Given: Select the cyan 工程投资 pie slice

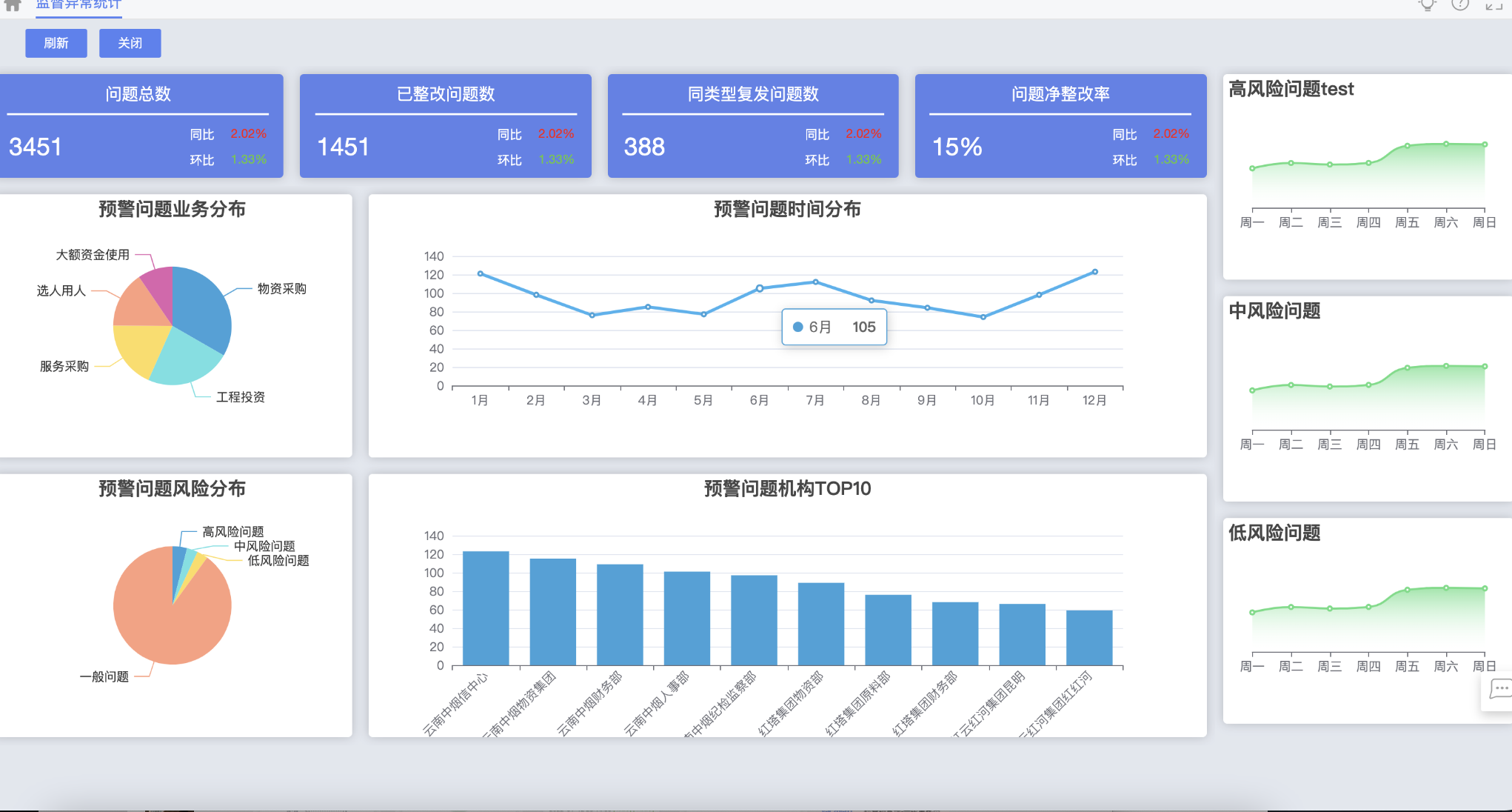Looking at the screenshot, I should click(185, 358).
